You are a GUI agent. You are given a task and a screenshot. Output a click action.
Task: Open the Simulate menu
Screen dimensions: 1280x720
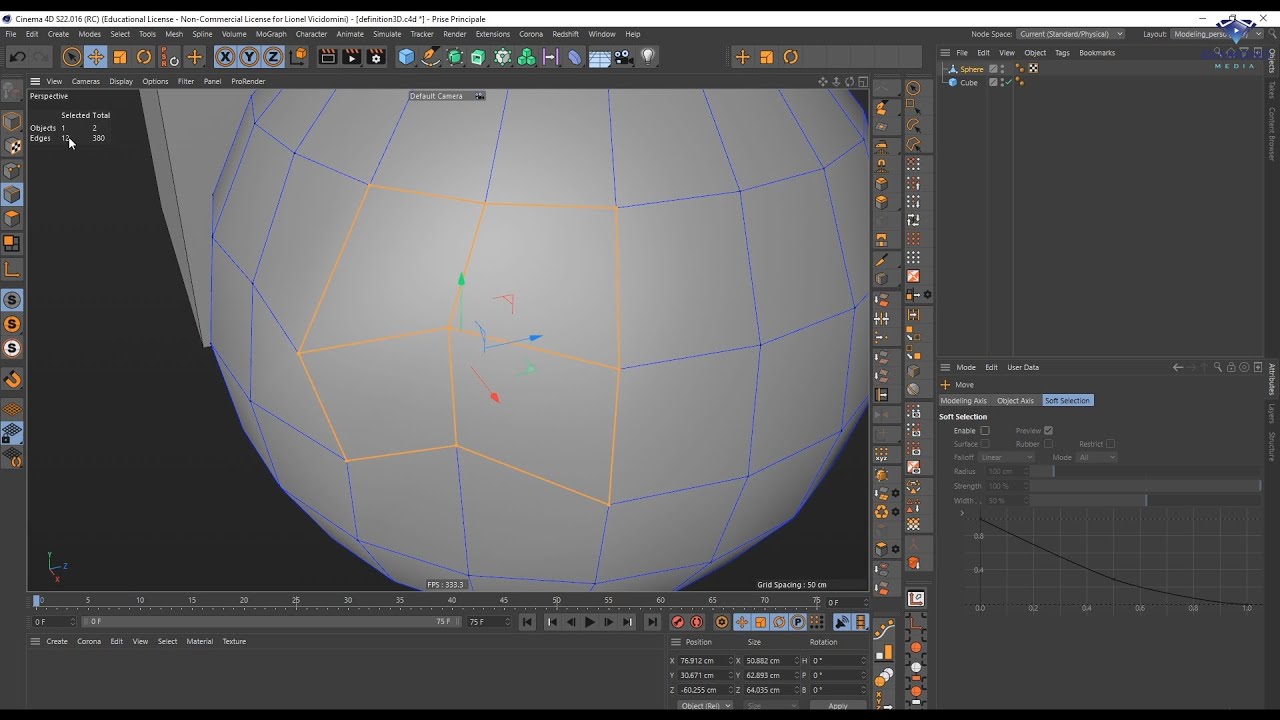[387, 34]
